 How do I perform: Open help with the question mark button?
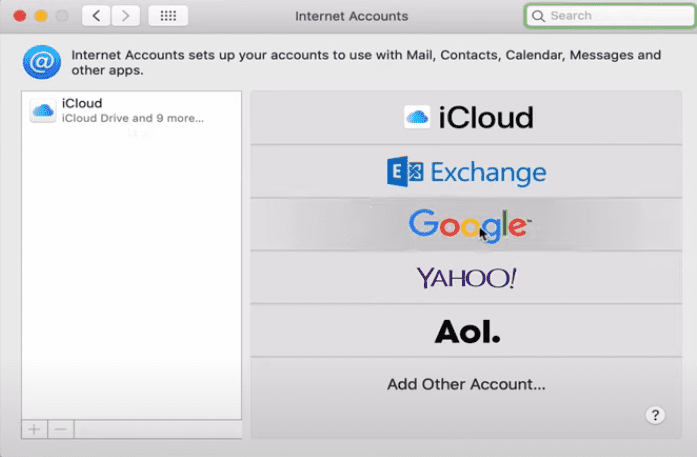(656, 415)
